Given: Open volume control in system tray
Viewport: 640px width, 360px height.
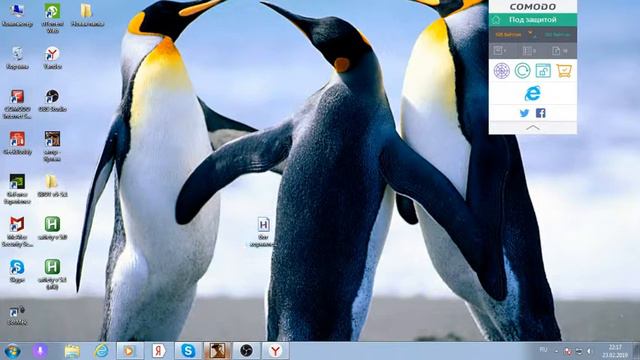Looking at the screenshot, I should (589, 351).
